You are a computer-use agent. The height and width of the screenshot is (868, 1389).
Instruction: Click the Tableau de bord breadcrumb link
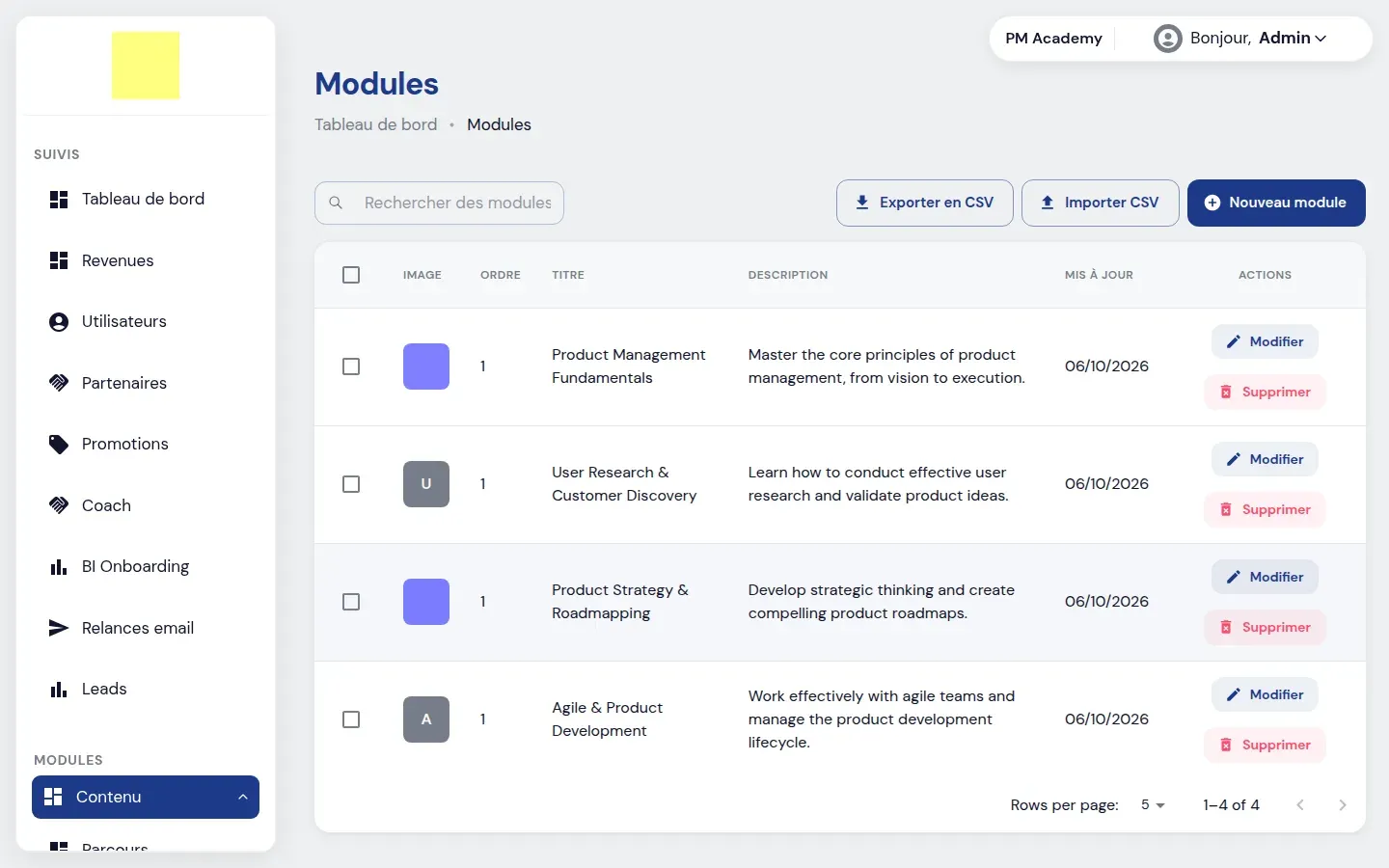coord(376,124)
